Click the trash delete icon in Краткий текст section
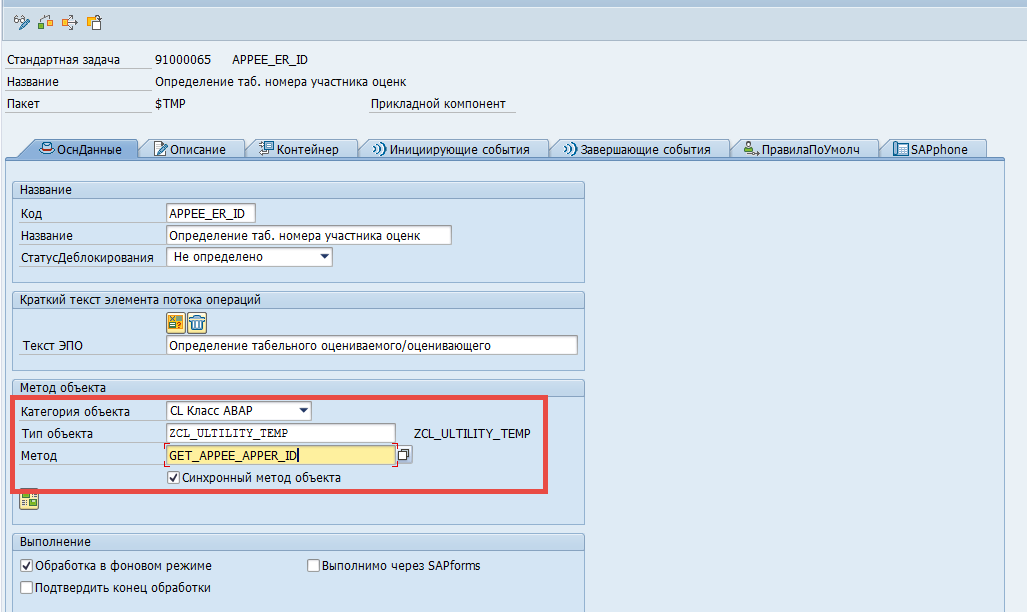This screenshot has width=1027, height=612. (x=197, y=322)
